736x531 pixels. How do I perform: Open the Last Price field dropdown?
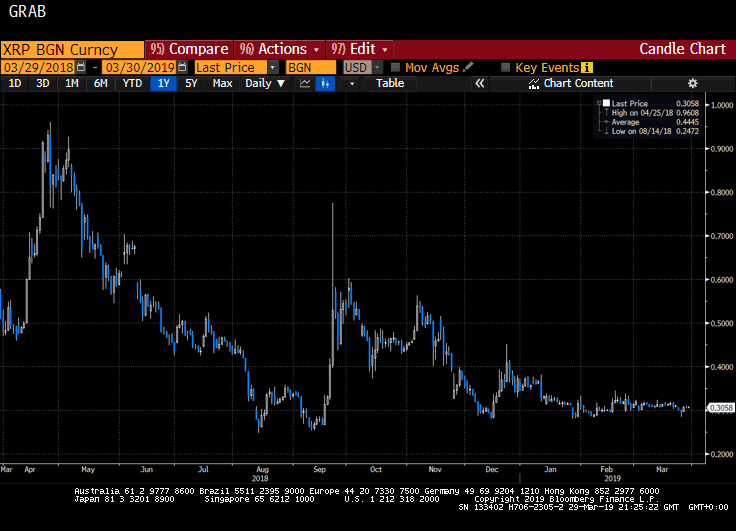coord(273,68)
